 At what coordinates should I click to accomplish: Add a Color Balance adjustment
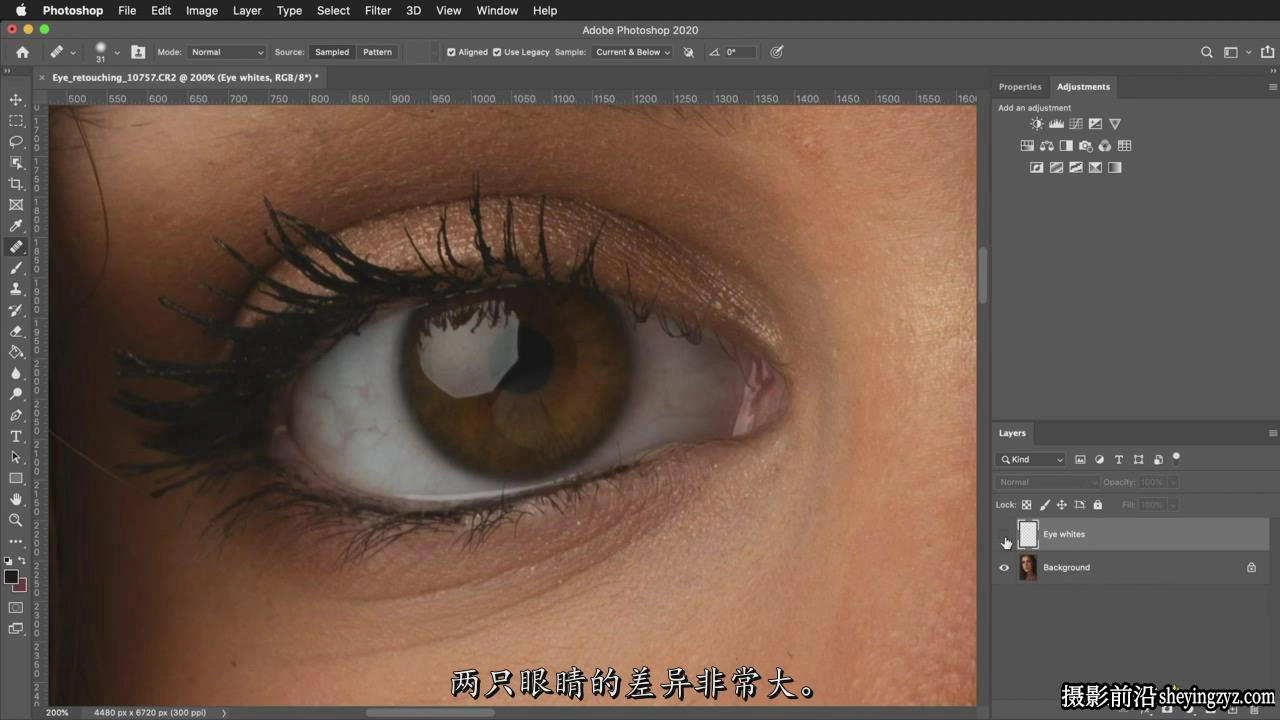[1046, 146]
